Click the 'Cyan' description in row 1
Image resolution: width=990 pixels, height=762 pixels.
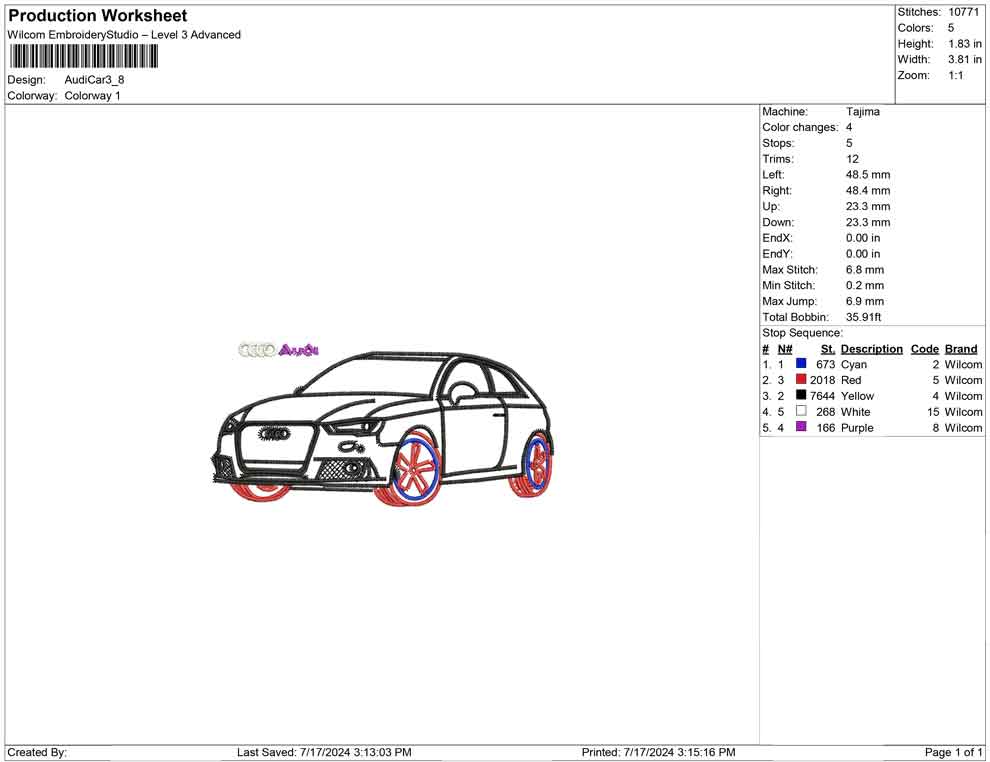tap(854, 365)
